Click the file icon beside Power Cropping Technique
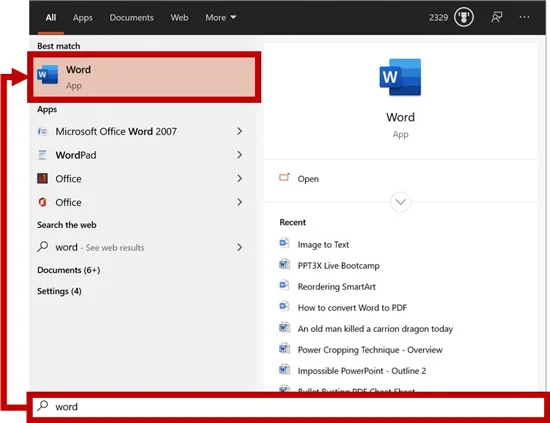Viewport: 550px width, 423px height. coord(284,348)
